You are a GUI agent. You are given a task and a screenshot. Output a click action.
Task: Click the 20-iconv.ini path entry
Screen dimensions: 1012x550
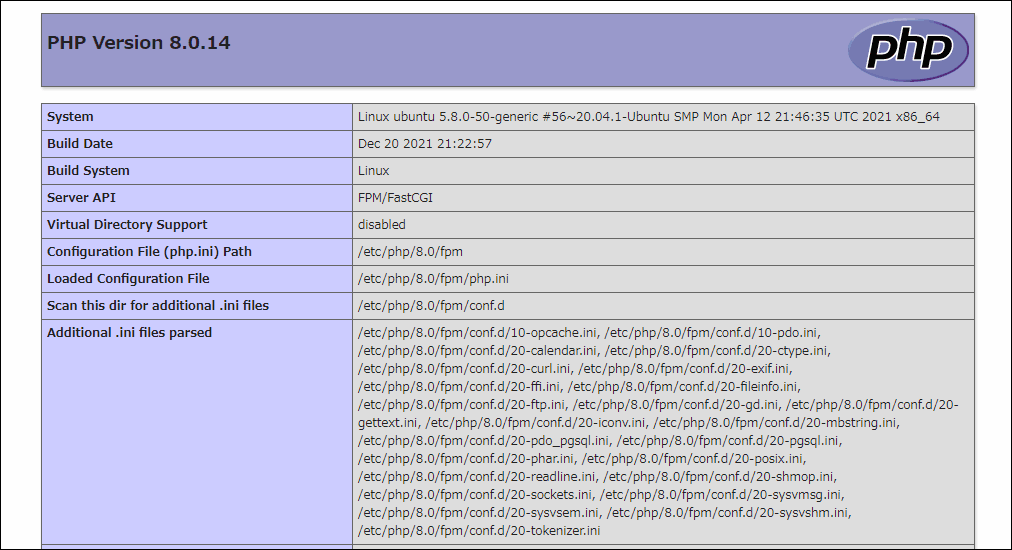[537, 423]
